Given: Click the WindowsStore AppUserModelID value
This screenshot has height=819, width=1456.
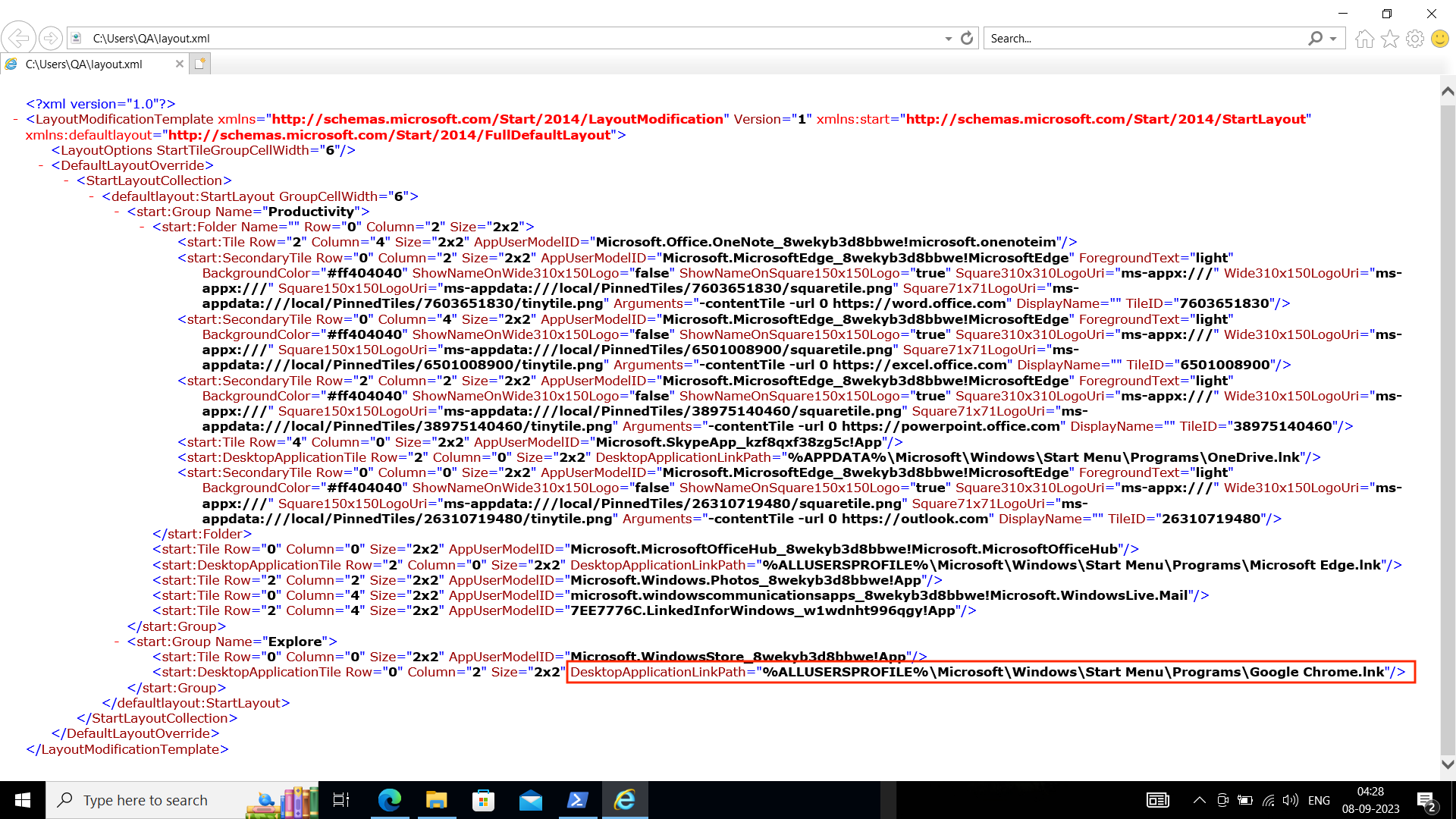Looking at the screenshot, I should pos(738,657).
